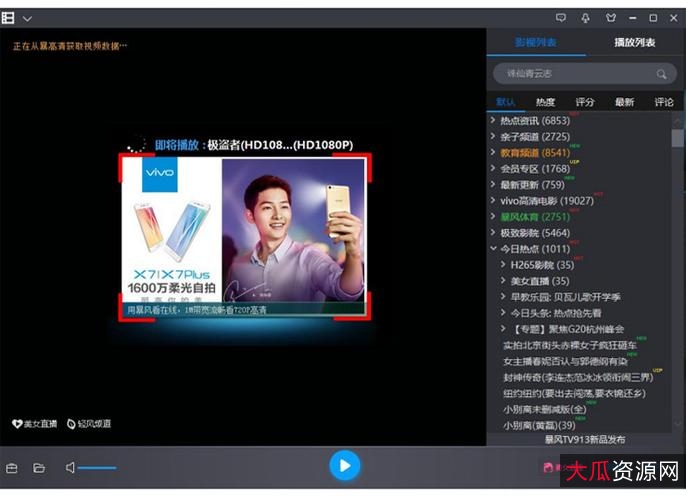Expand the 最新更新 (759) category
This screenshot has width=686, height=500.
pyautogui.click(x=493, y=184)
